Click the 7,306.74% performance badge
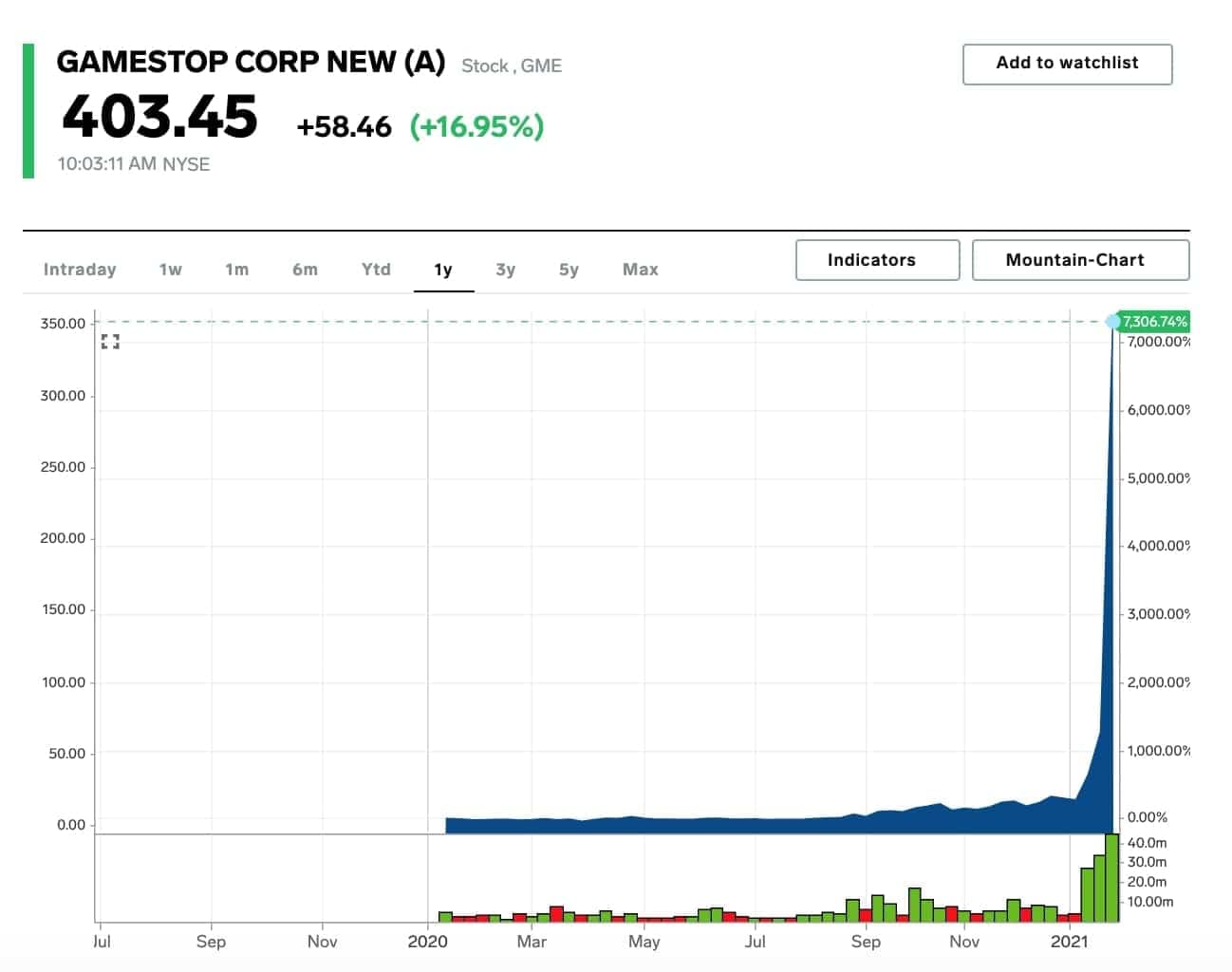Image resolution: width=1232 pixels, height=972 pixels. 1153,323
